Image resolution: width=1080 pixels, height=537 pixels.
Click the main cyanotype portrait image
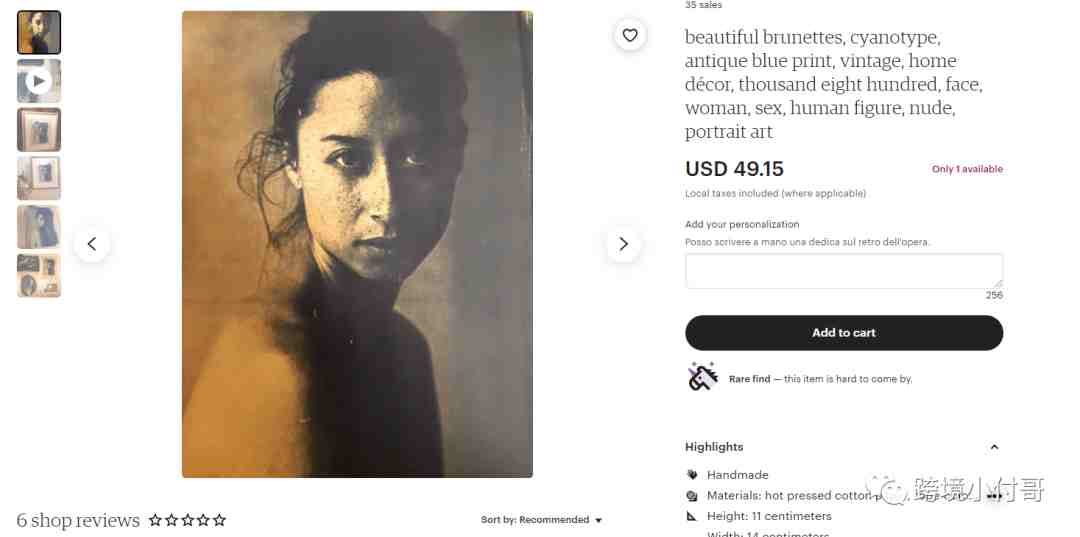pyautogui.click(x=357, y=244)
